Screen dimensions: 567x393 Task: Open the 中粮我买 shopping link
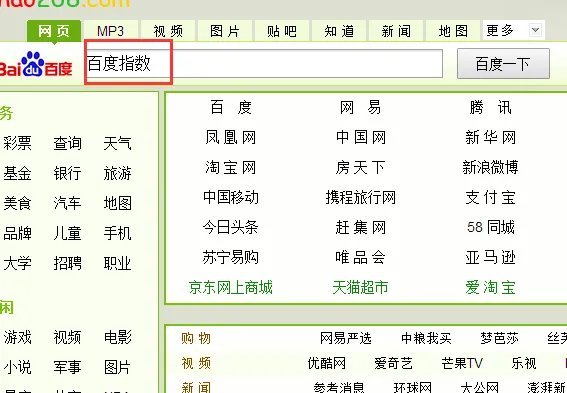click(426, 338)
